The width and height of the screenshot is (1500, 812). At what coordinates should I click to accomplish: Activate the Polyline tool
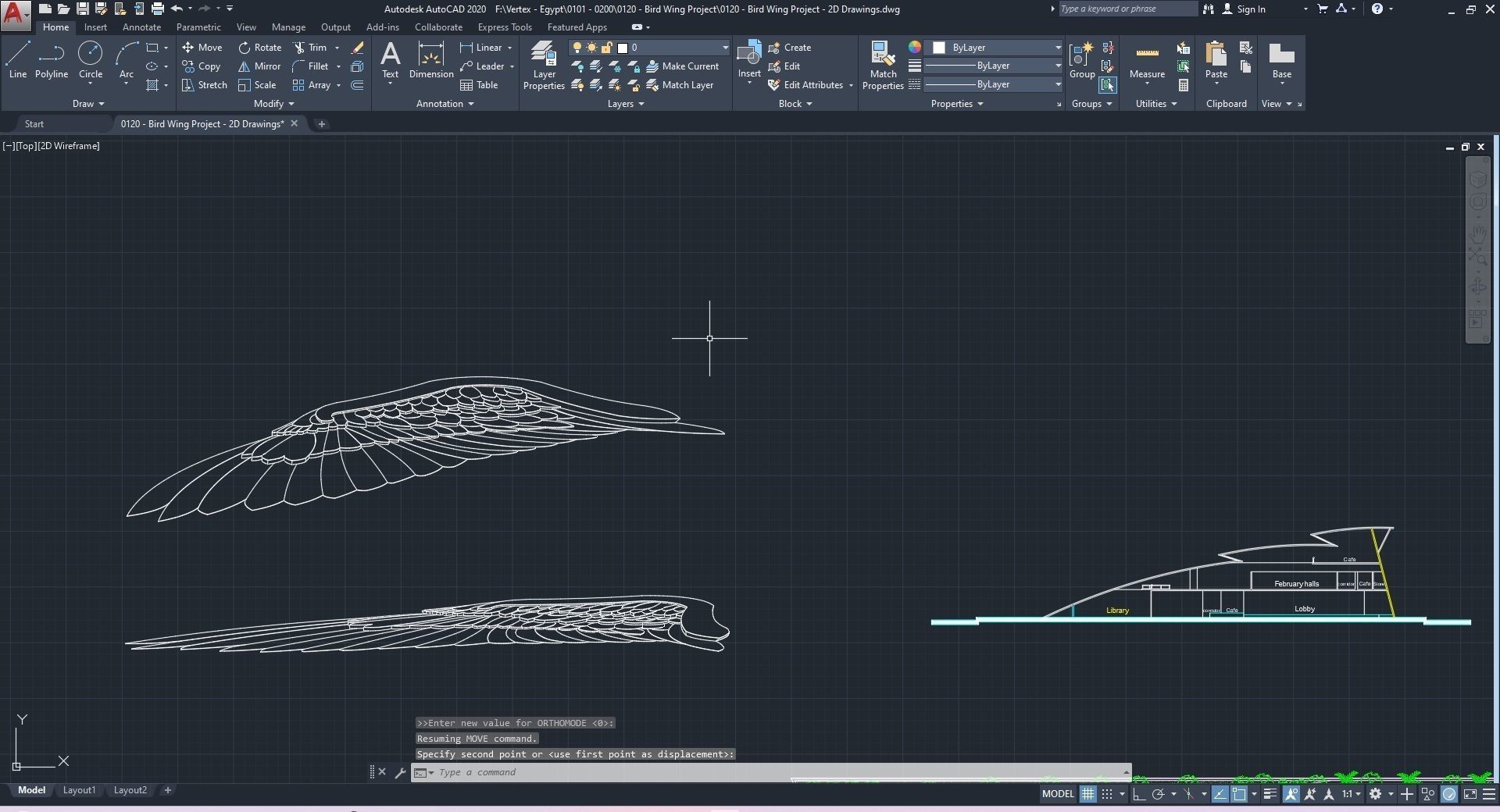pos(52,60)
